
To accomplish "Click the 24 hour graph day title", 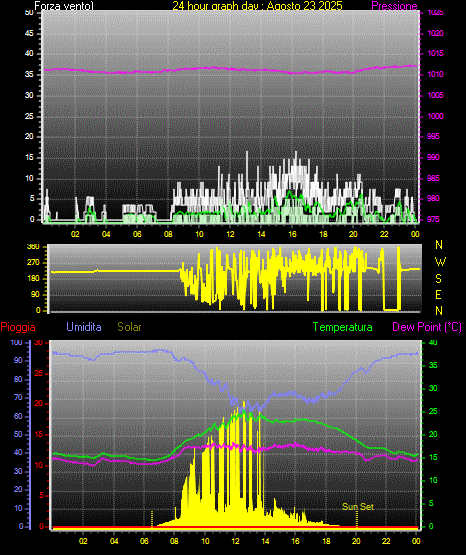I will click(258, 6).
